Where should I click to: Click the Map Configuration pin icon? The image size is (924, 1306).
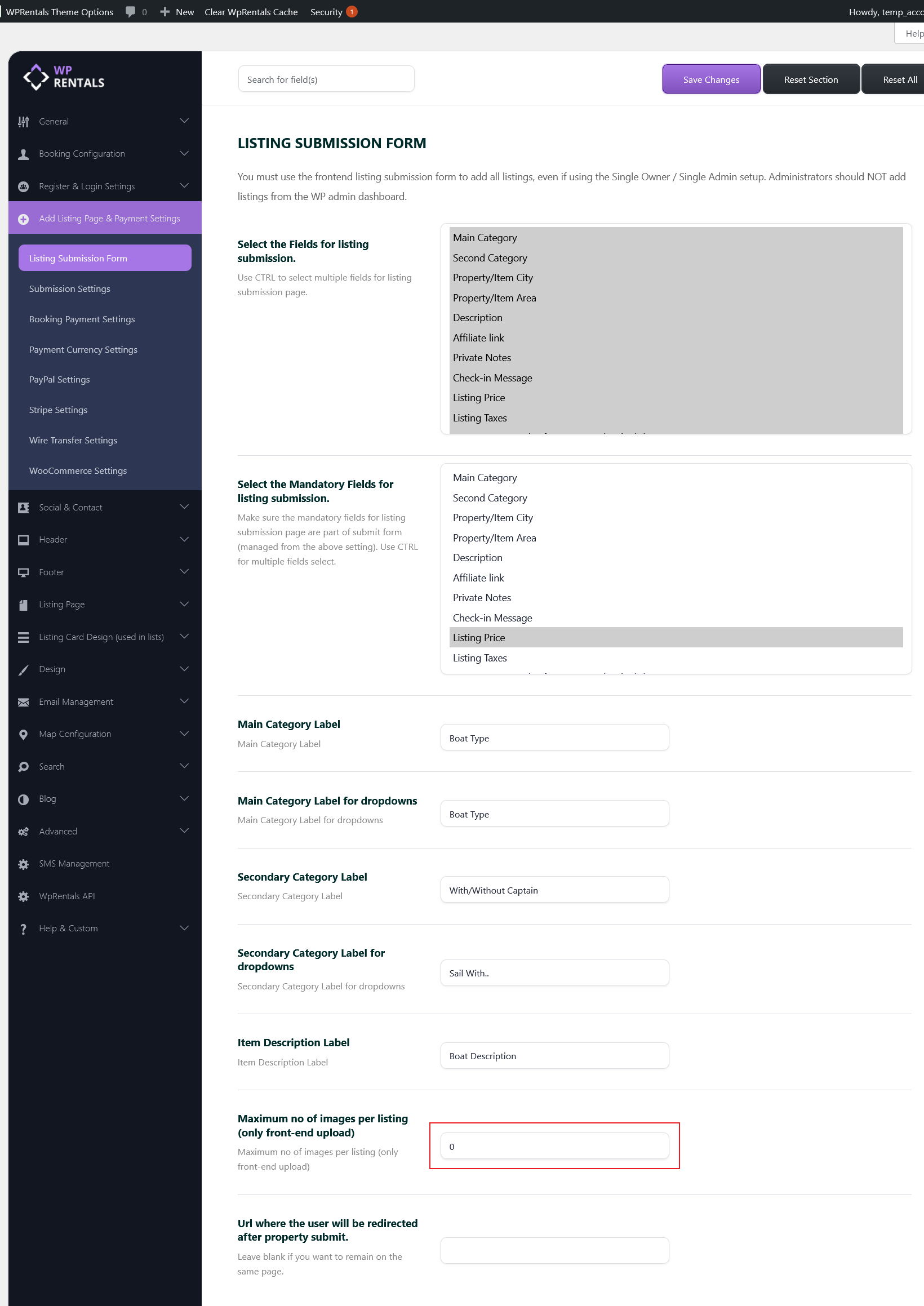[23, 734]
